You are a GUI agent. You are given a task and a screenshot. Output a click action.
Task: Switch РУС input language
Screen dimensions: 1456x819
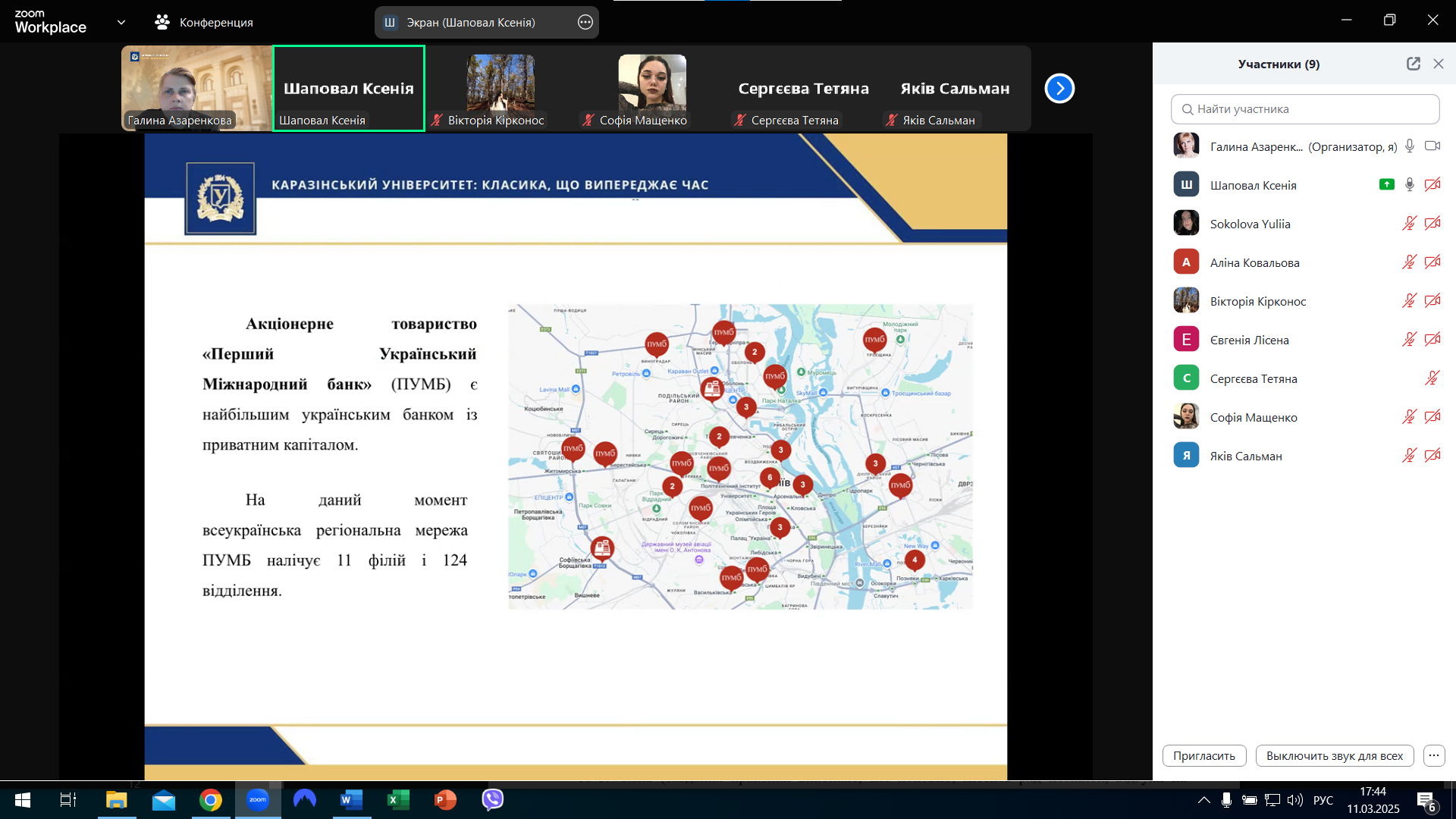coord(1323,800)
